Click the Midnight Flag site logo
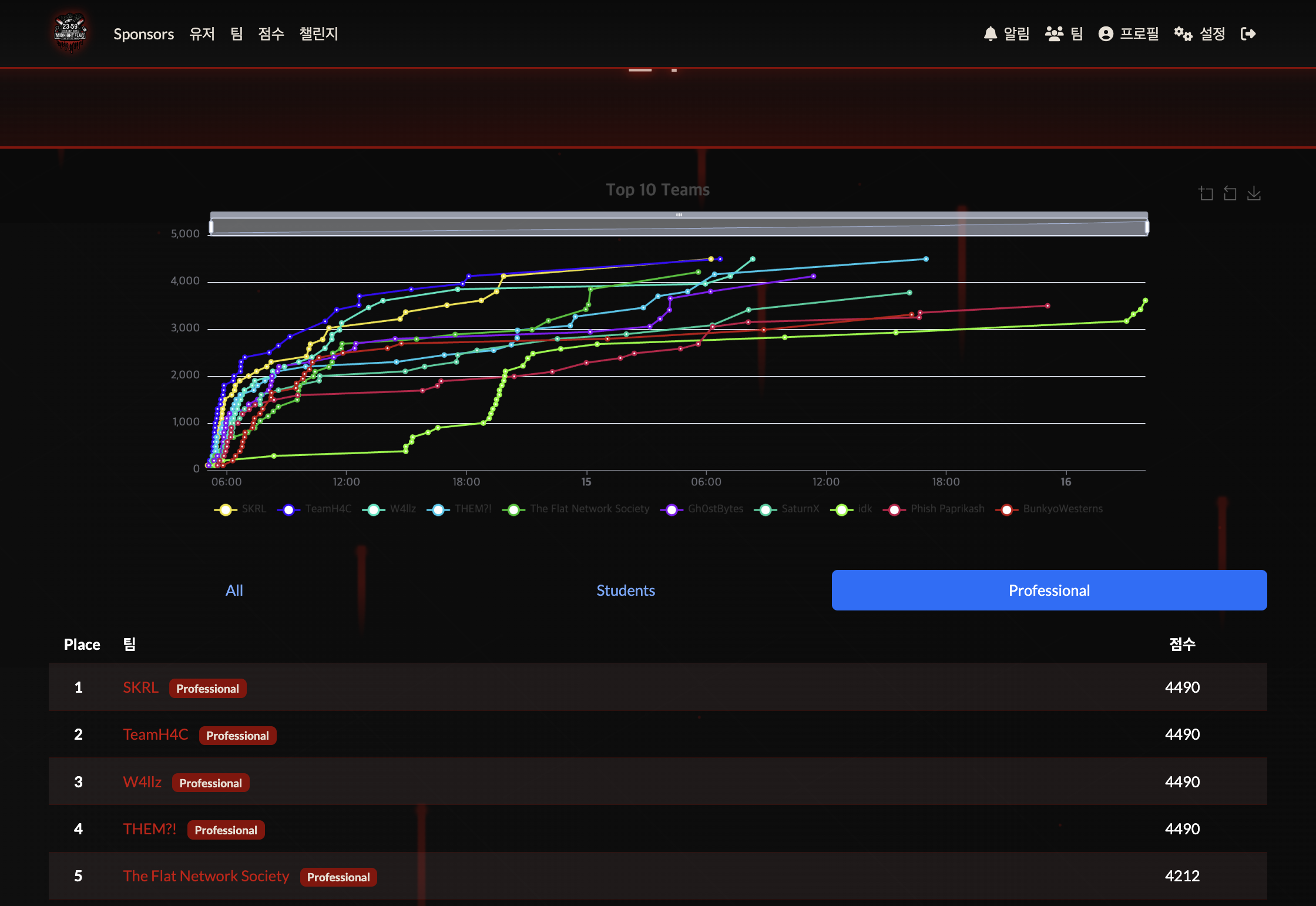 (70, 33)
